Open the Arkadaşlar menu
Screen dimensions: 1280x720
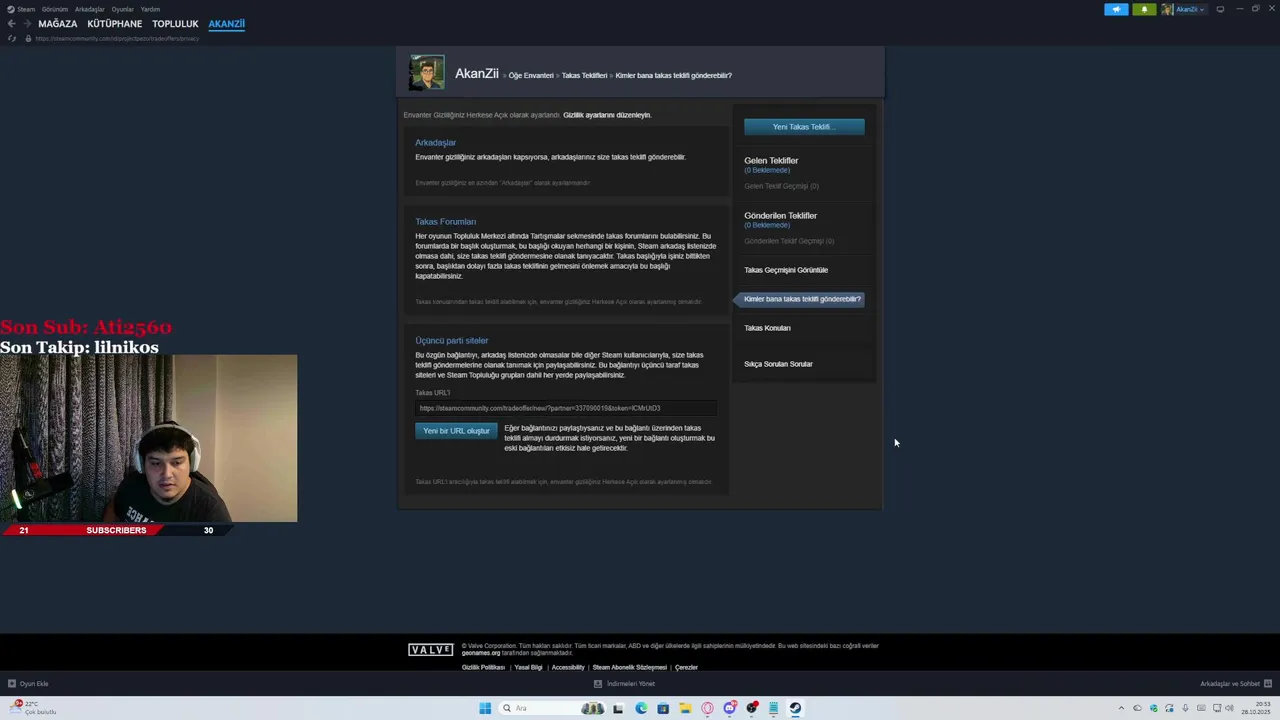(90, 9)
